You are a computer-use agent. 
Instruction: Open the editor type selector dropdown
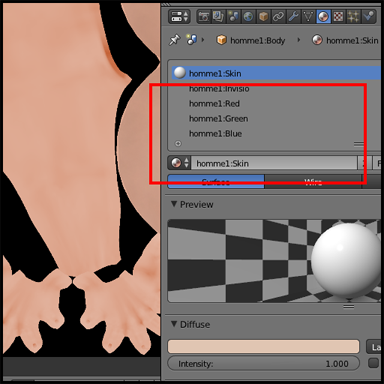[179, 16]
